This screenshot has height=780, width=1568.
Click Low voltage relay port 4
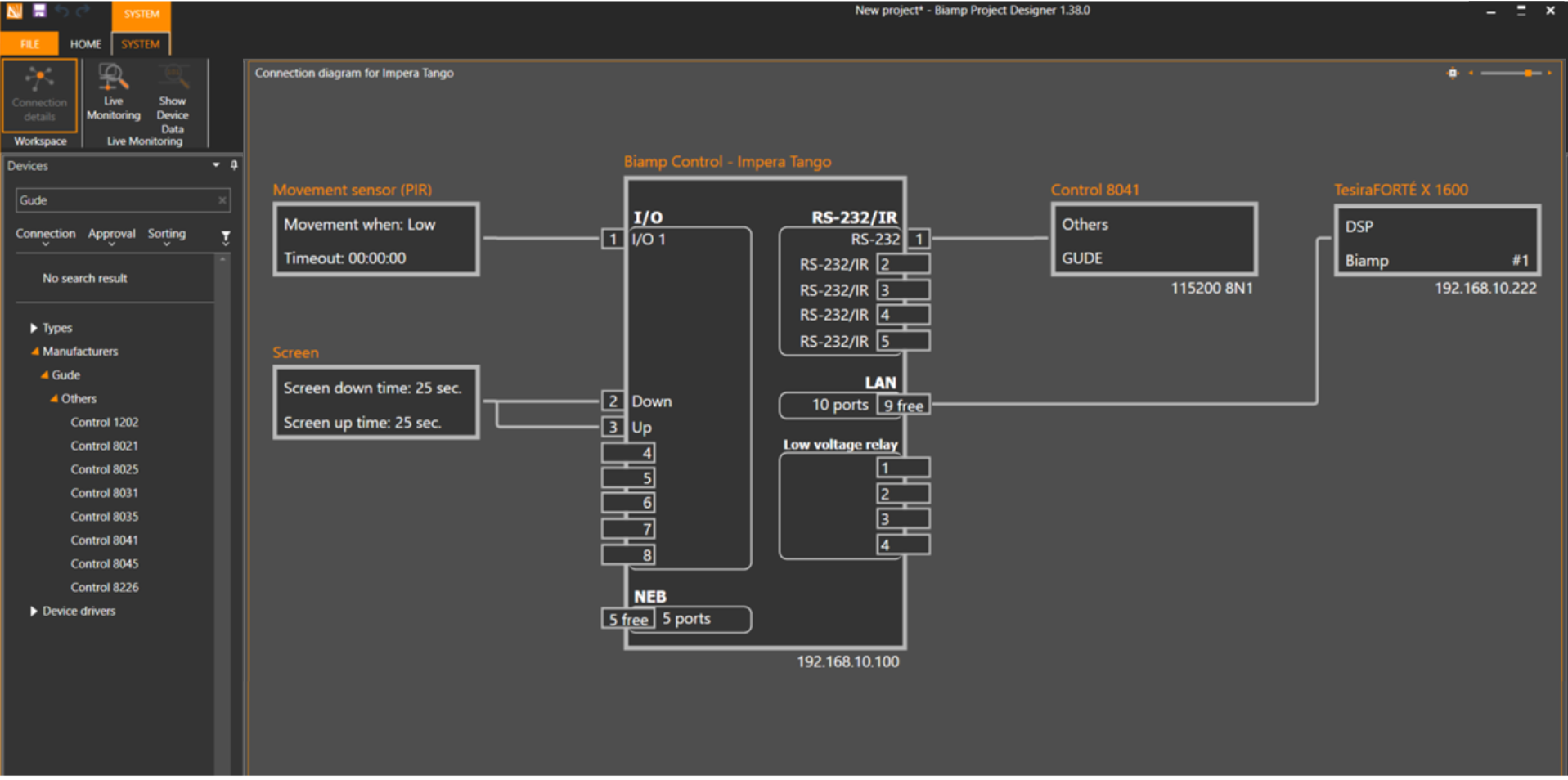903,545
